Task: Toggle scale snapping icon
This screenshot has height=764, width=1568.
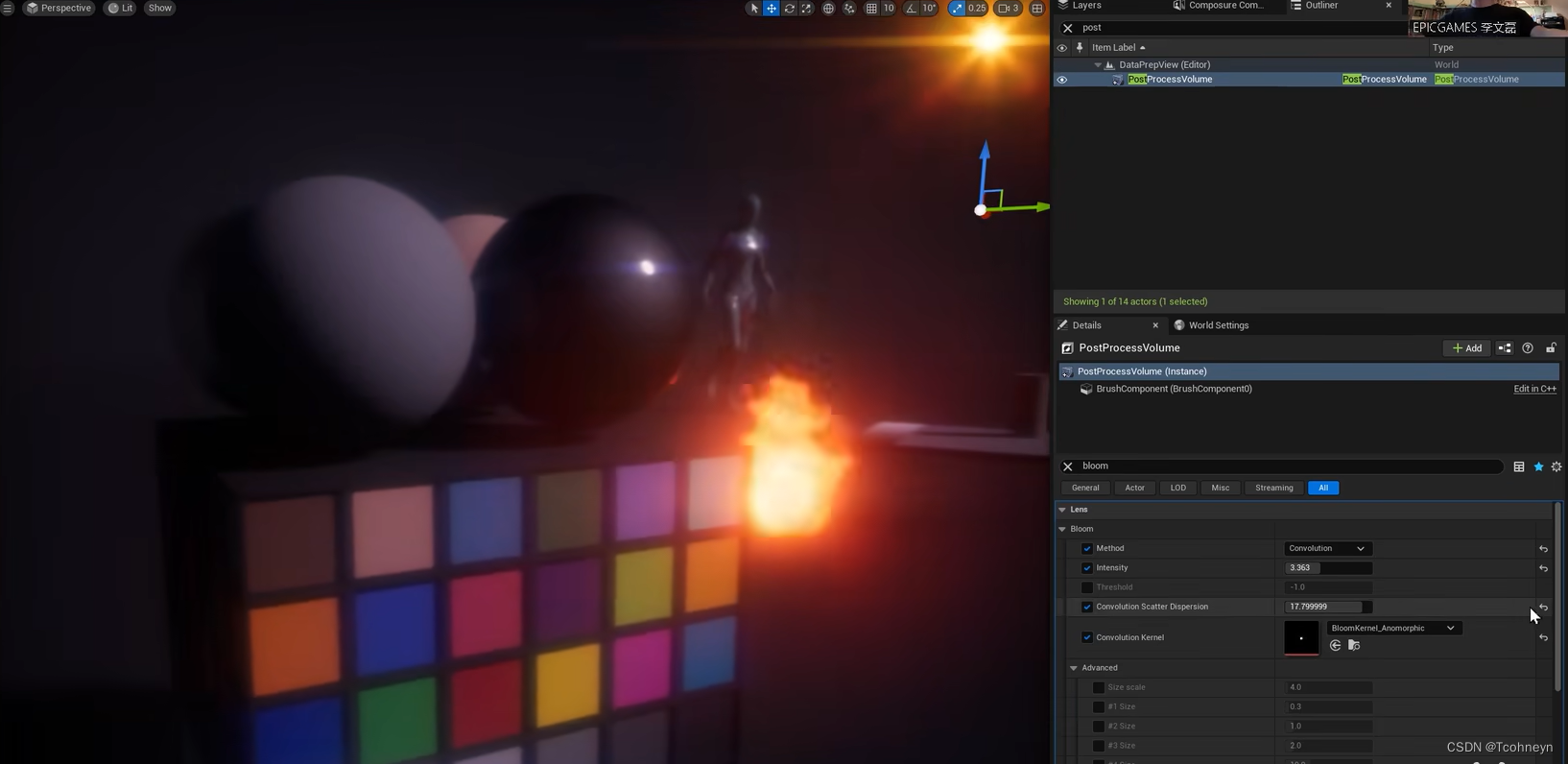Action: (957, 9)
